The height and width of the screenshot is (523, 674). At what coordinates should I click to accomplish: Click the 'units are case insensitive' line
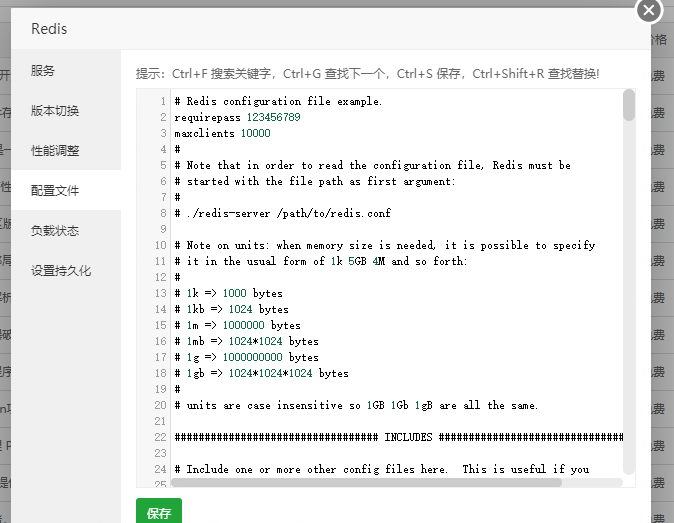click(x=356, y=405)
